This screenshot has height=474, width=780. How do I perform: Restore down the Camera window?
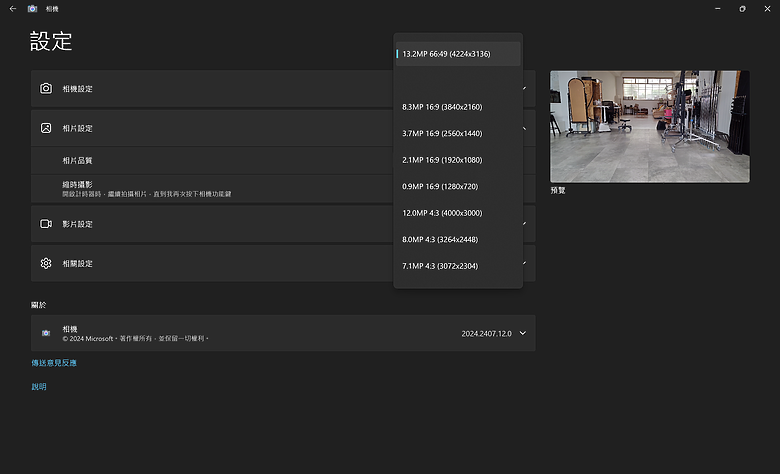coord(742,8)
